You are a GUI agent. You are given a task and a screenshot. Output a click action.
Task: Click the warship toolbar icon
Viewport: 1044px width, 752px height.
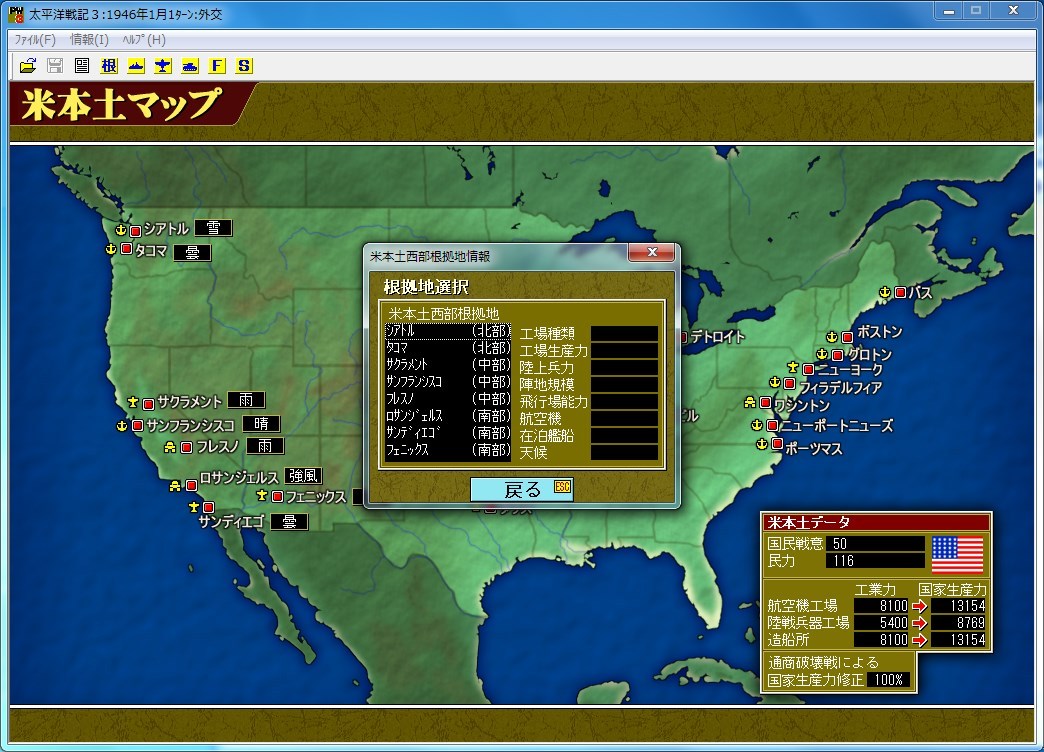(x=136, y=65)
